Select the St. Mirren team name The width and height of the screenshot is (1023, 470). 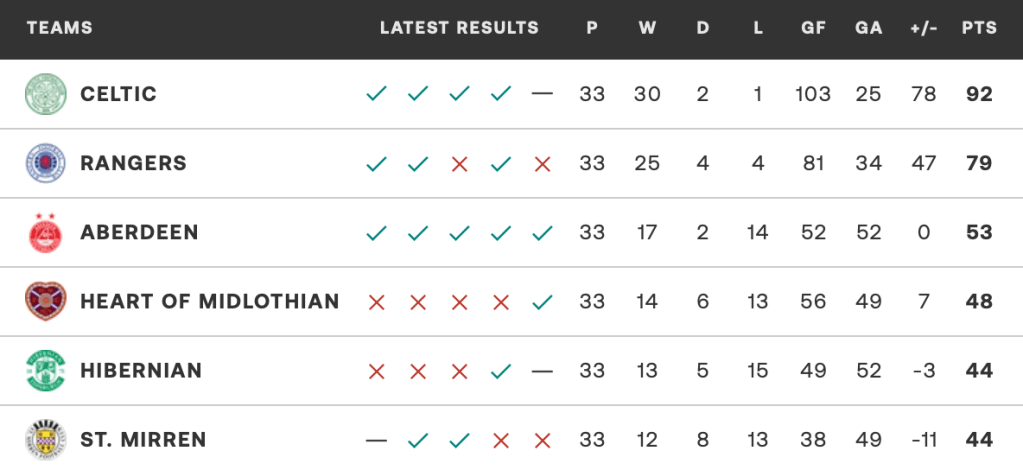tap(143, 439)
